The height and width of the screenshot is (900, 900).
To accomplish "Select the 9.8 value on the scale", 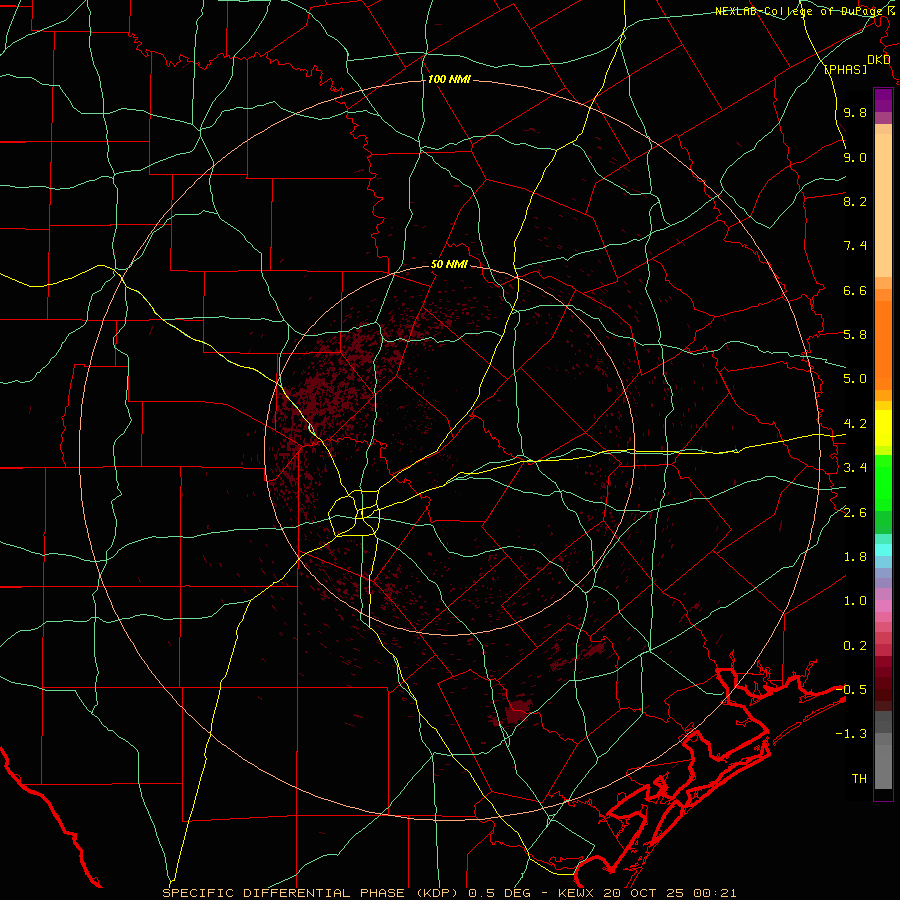I will tap(855, 112).
